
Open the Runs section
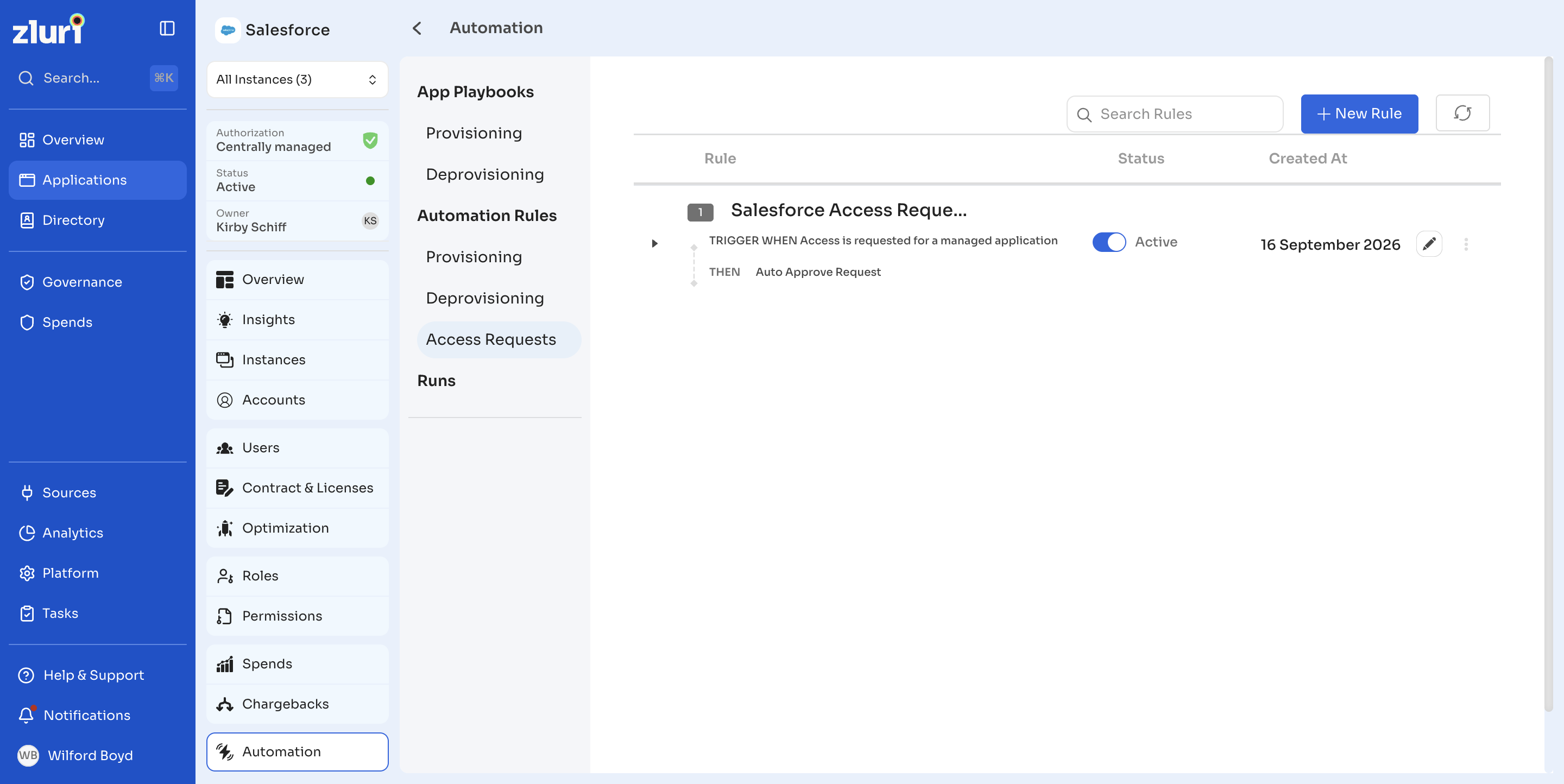[436, 381]
